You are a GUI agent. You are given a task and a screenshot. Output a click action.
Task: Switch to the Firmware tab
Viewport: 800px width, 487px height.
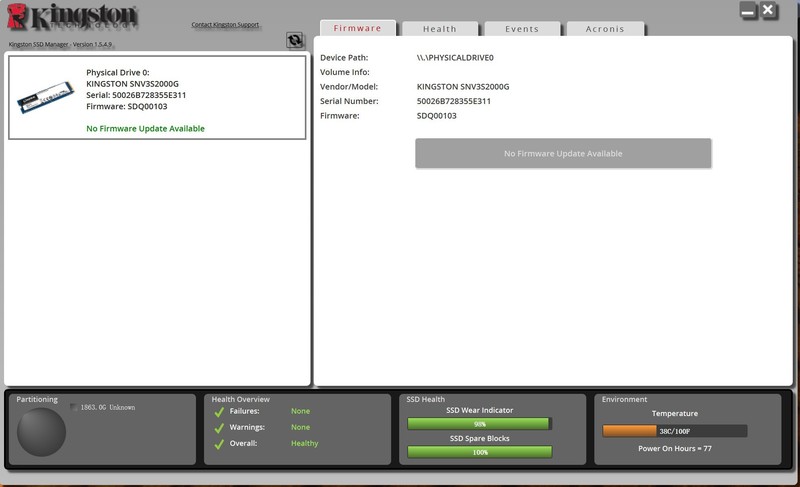point(358,28)
